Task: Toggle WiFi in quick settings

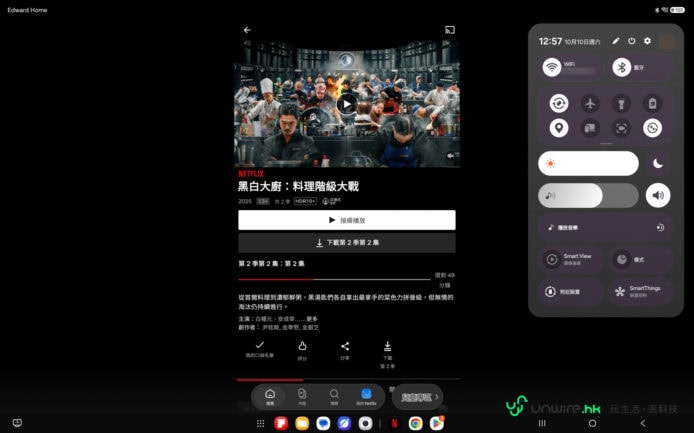Action: 552,67
